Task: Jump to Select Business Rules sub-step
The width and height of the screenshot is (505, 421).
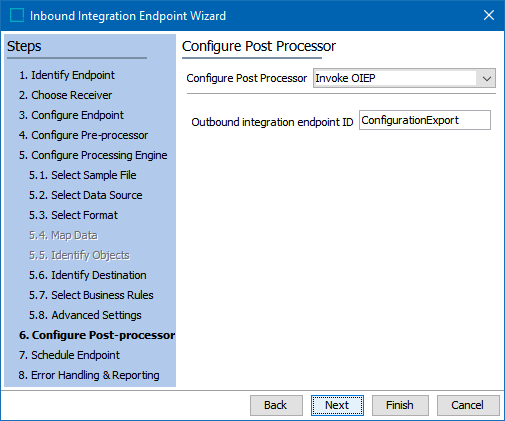Action: click(91, 295)
